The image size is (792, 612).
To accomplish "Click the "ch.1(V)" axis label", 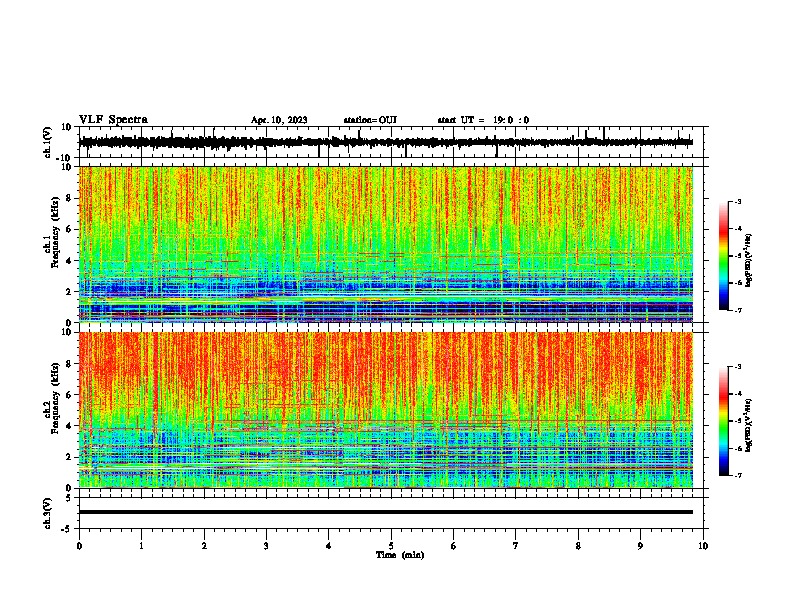I will (48, 142).
